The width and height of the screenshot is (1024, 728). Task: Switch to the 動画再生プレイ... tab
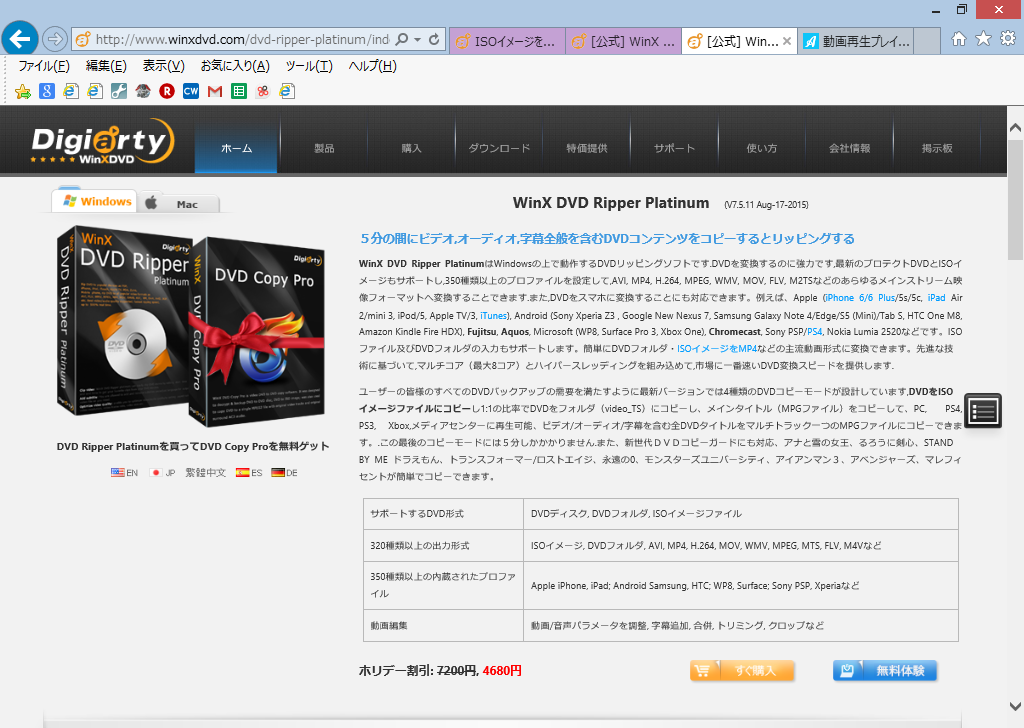855,41
